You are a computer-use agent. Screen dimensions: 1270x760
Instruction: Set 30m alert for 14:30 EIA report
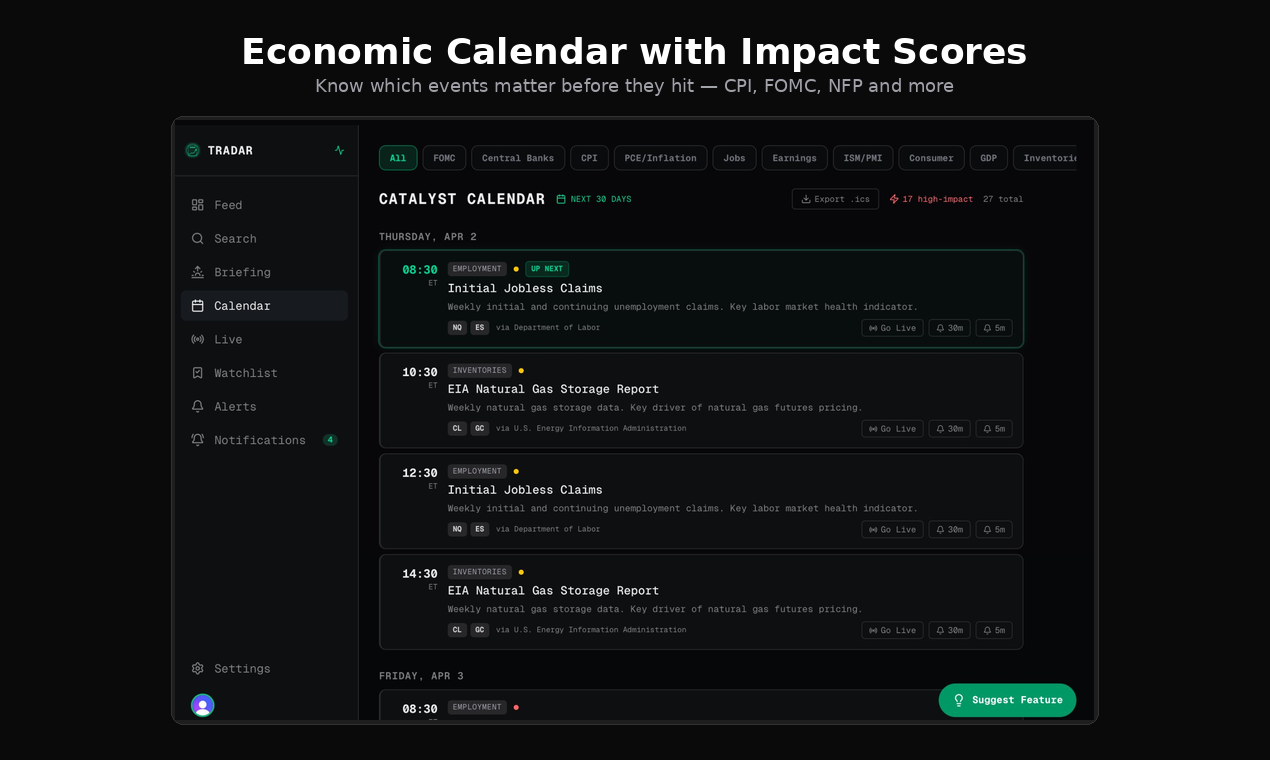pyautogui.click(x=949, y=630)
